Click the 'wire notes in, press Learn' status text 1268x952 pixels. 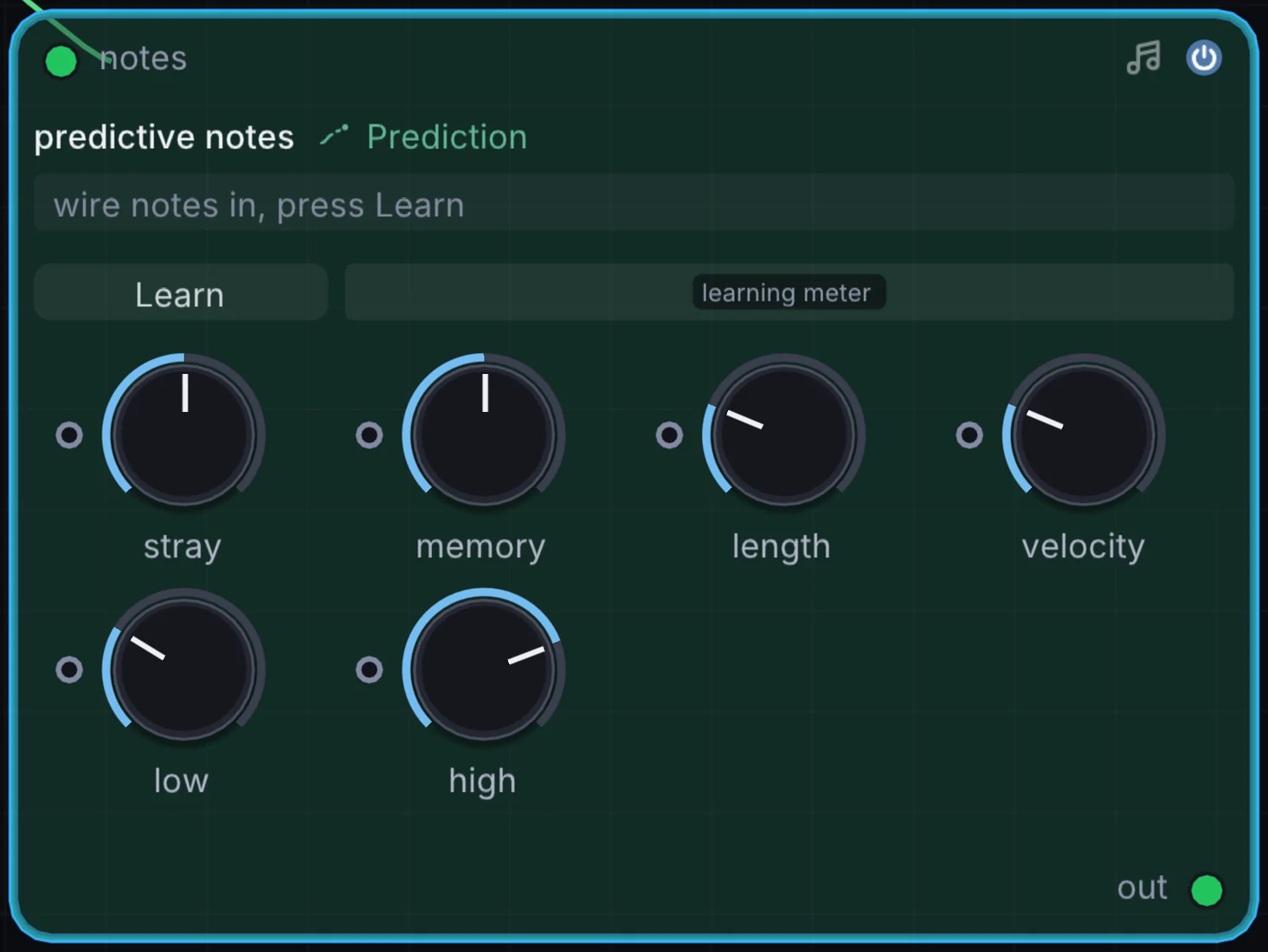point(259,205)
